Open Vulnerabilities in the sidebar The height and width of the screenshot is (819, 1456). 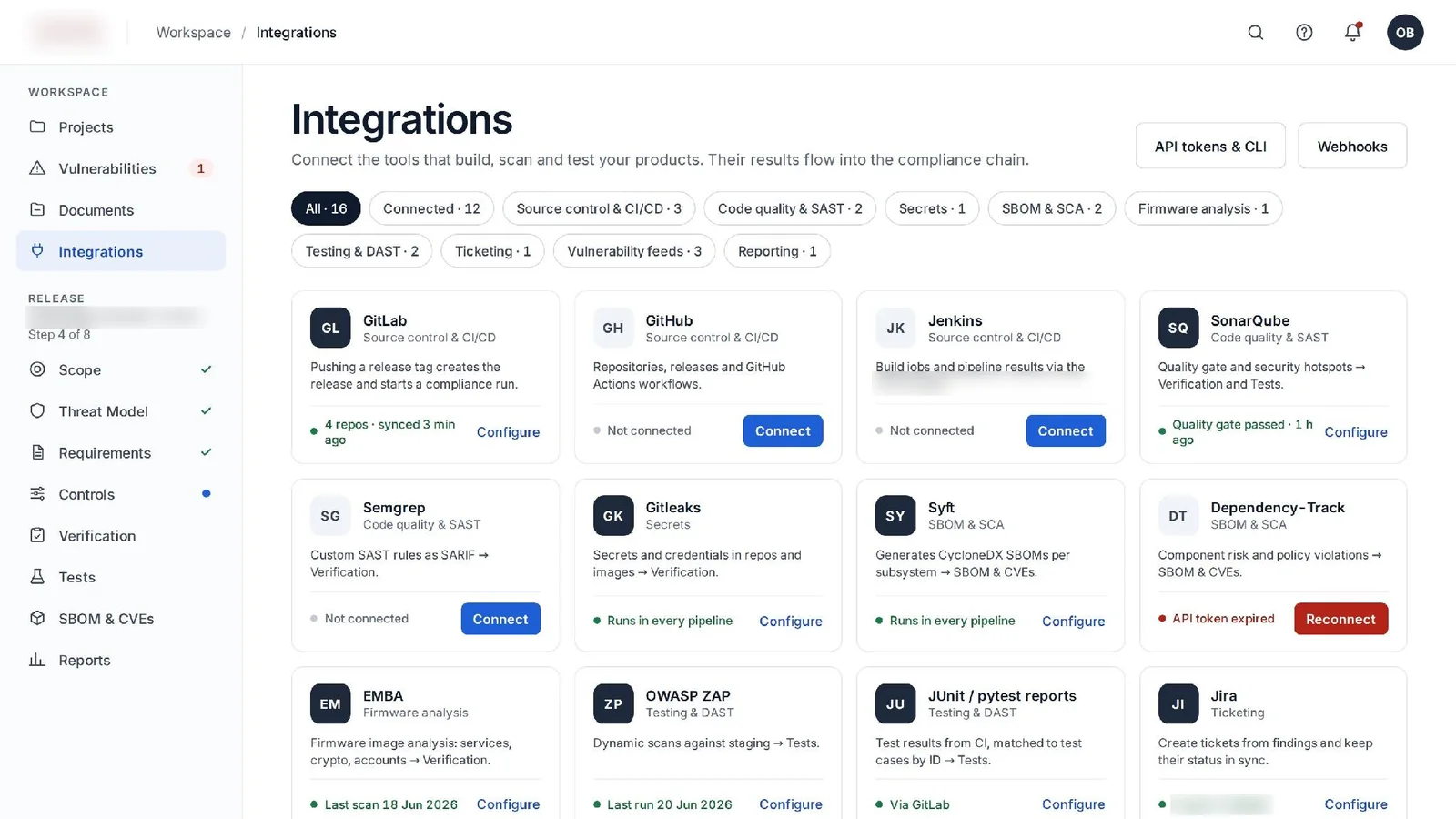point(121,168)
